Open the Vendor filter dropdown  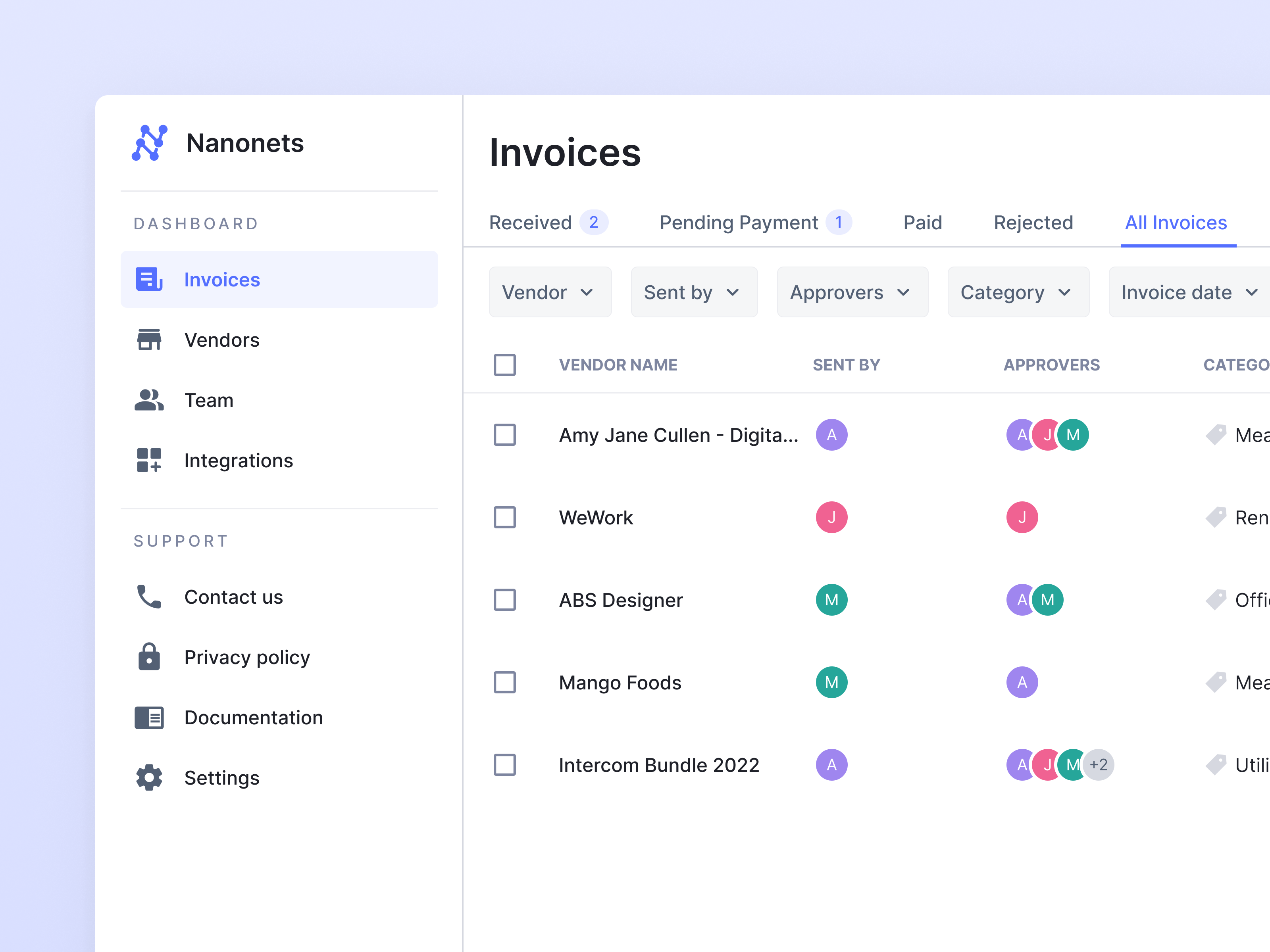549,292
